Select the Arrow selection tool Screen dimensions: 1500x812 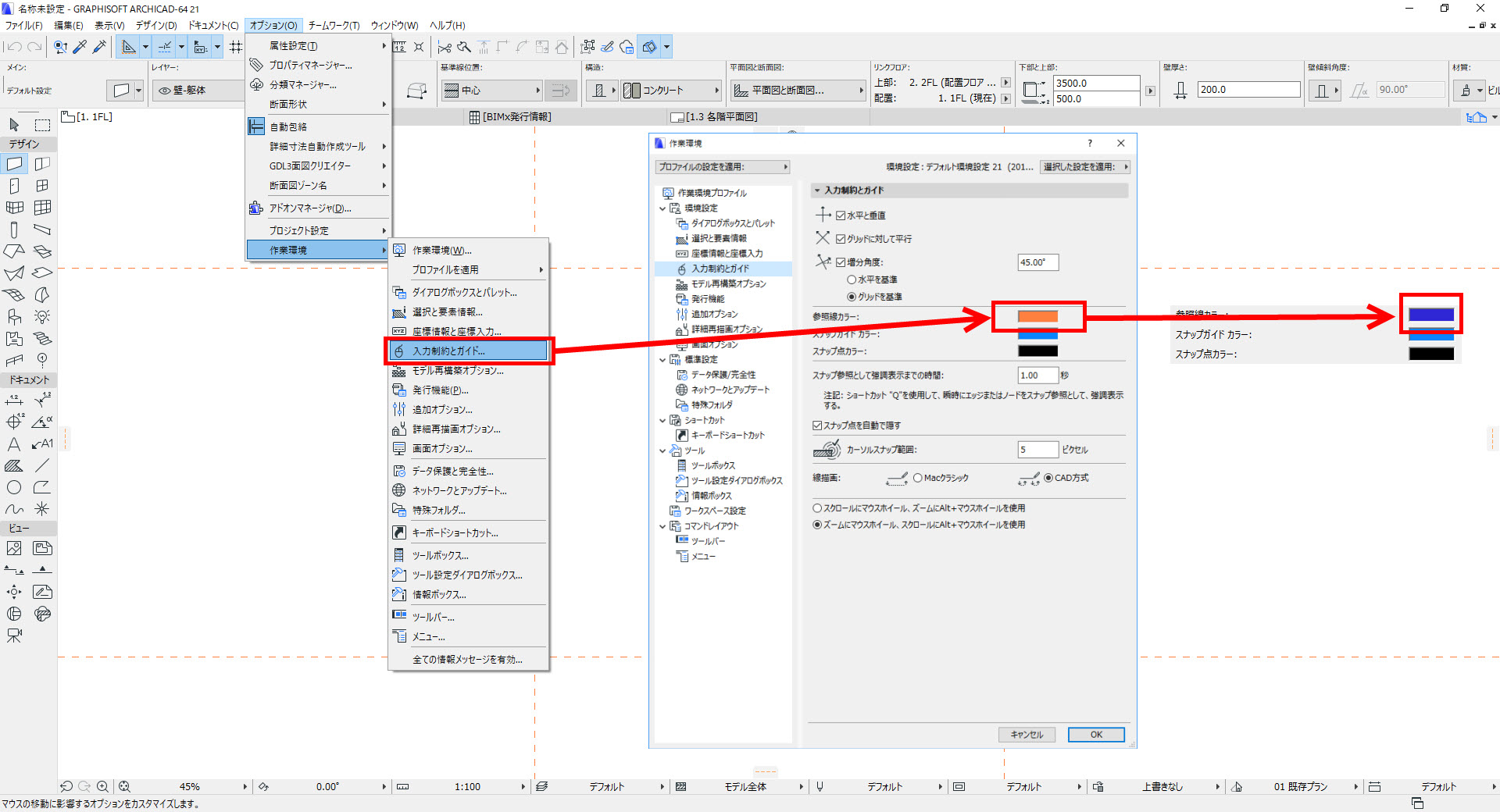click(14, 125)
